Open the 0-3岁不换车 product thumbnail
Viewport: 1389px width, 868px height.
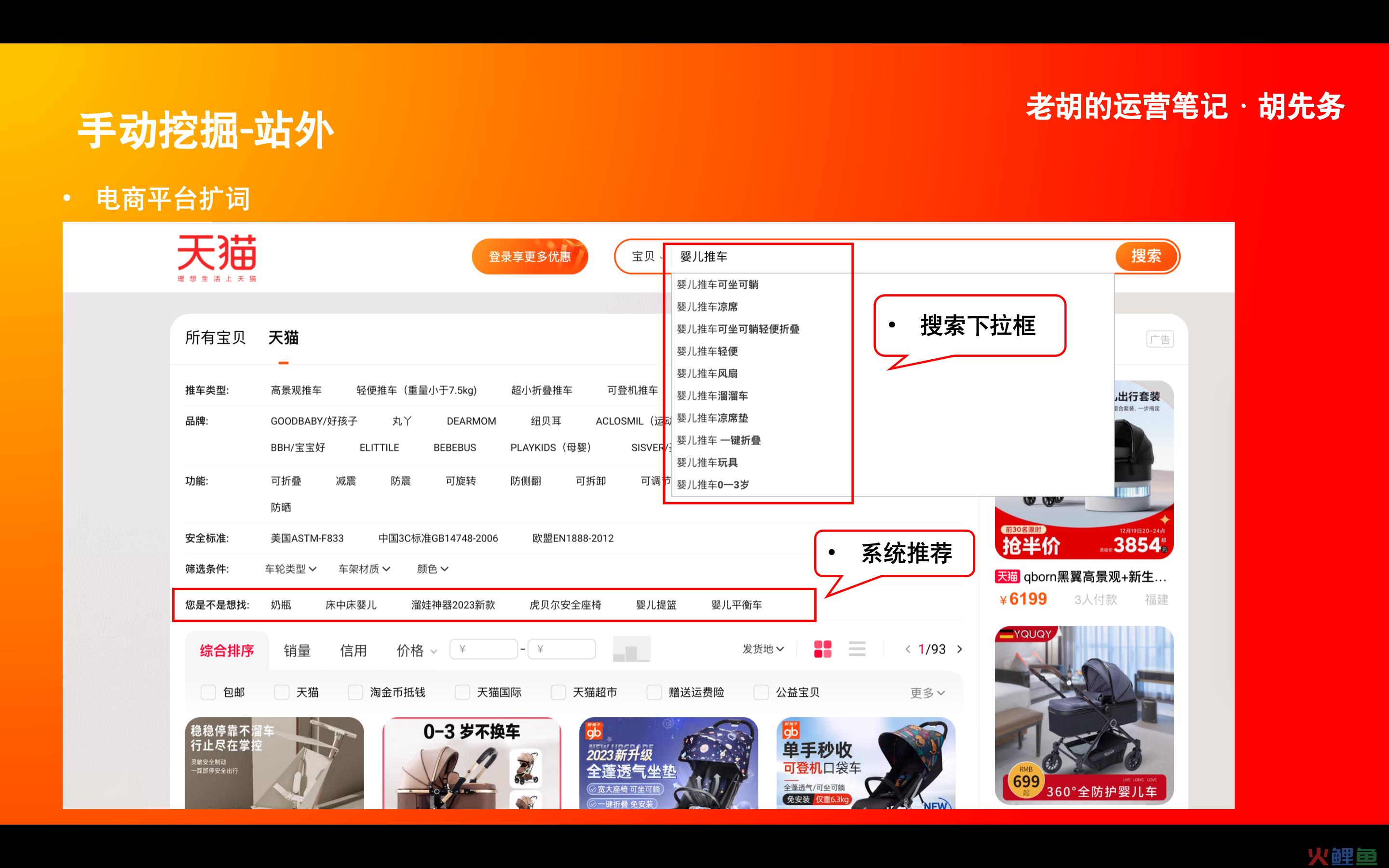472,763
